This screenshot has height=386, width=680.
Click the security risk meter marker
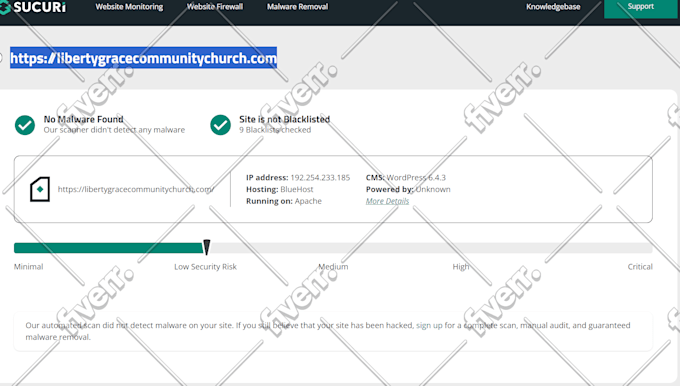(207, 247)
